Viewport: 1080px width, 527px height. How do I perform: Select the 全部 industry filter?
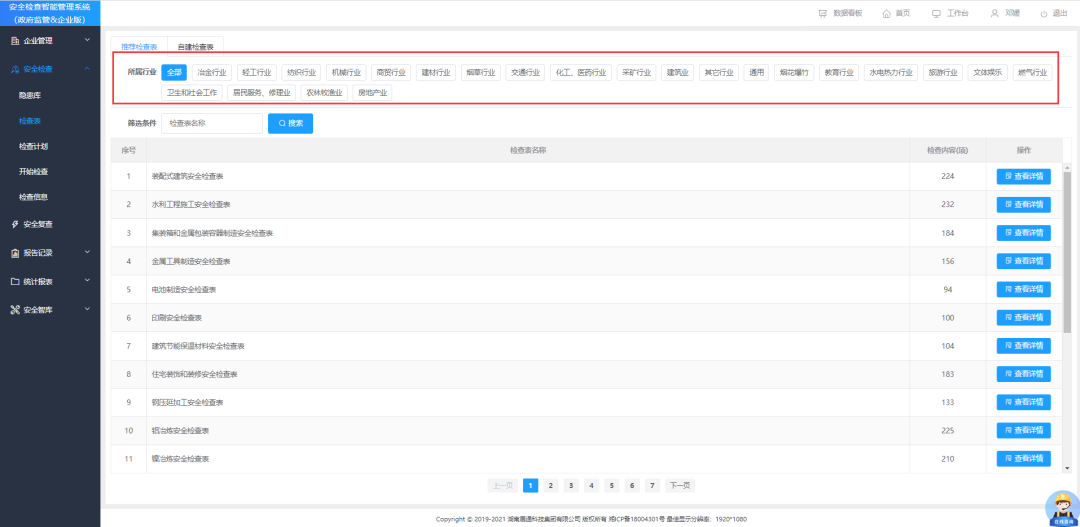click(x=174, y=72)
